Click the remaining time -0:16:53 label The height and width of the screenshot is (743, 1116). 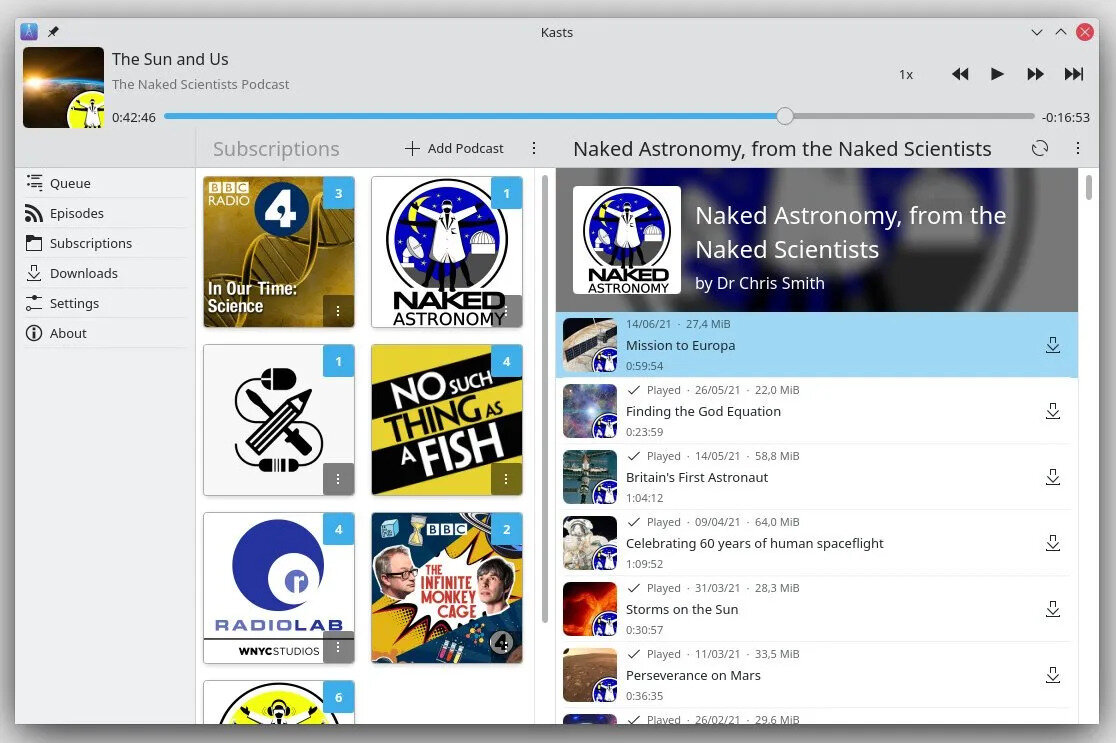1065,117
